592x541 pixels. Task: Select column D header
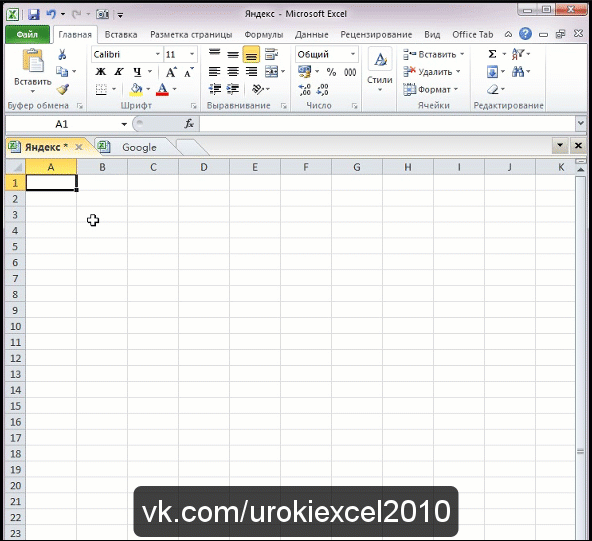point(204,167)
